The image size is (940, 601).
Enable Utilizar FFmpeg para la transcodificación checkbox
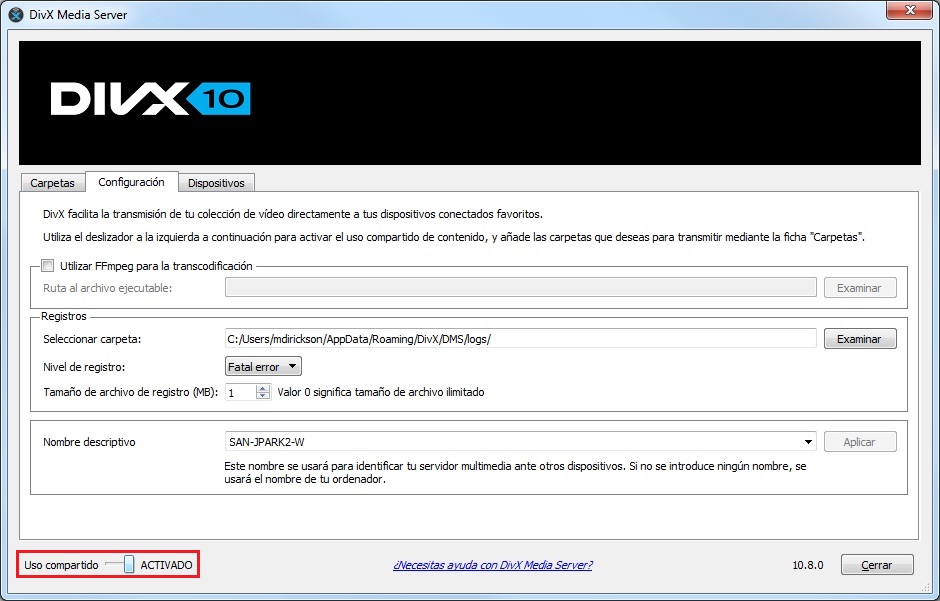click(48, 266)
